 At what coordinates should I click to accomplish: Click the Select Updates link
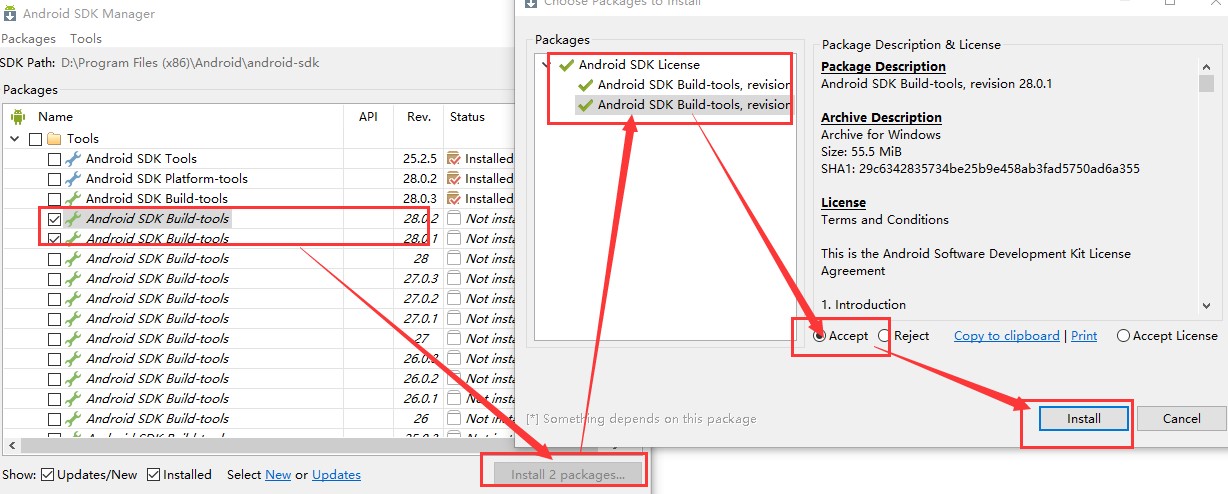[337, 475]
